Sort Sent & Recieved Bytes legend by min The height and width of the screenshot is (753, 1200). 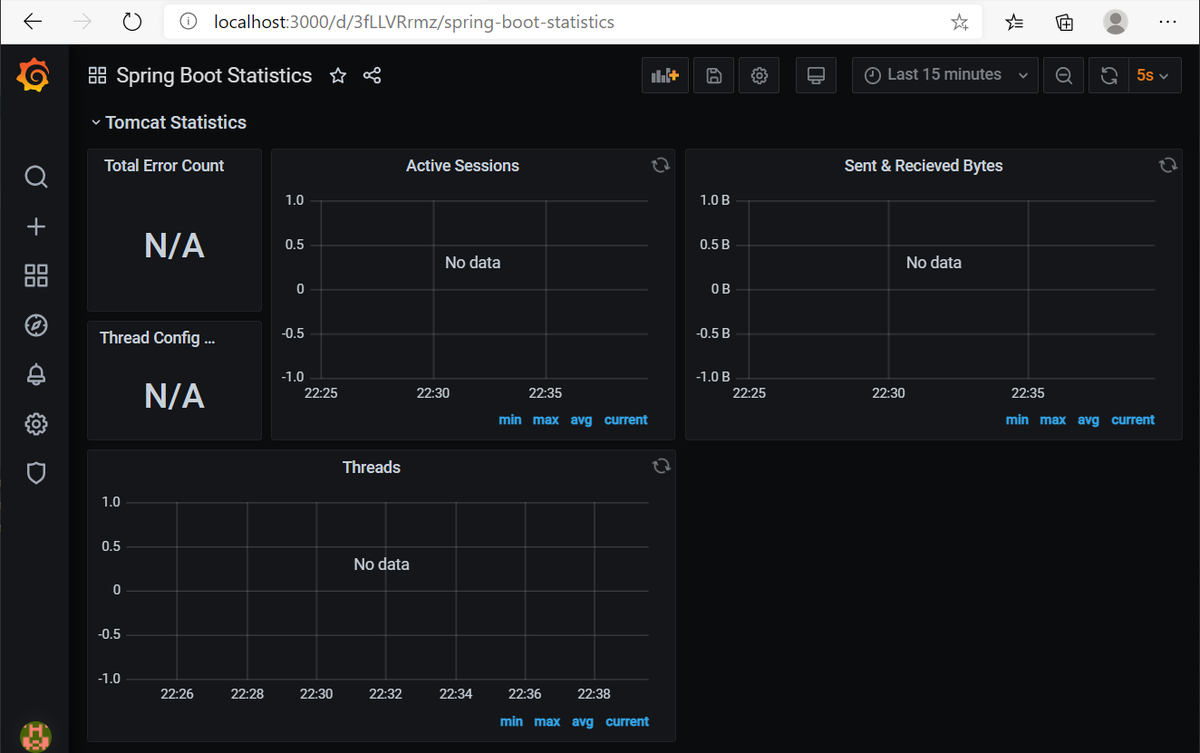point(1017,420)
